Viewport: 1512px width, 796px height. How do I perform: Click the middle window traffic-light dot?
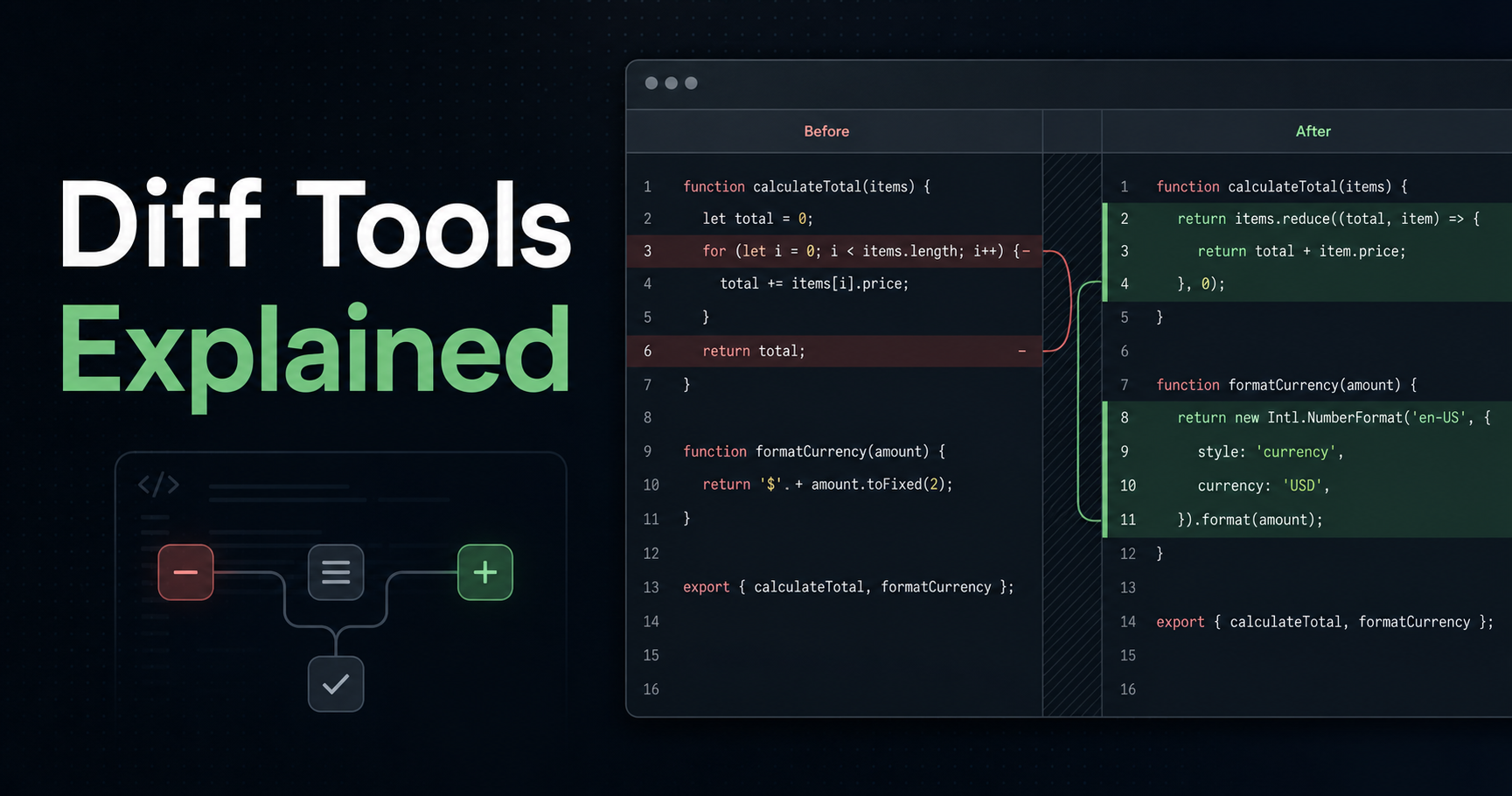(672, 83)
